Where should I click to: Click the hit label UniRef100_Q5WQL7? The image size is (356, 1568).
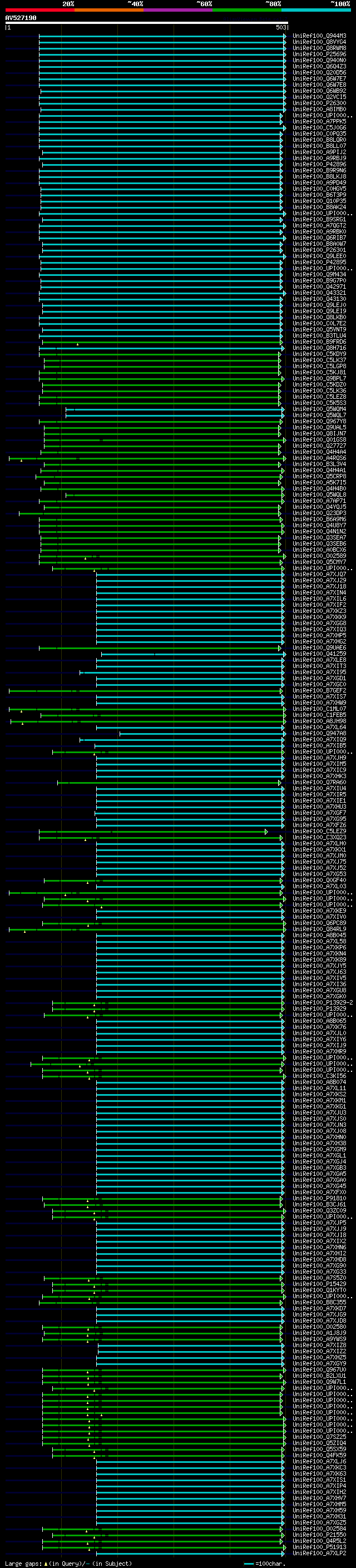(319, 415)
